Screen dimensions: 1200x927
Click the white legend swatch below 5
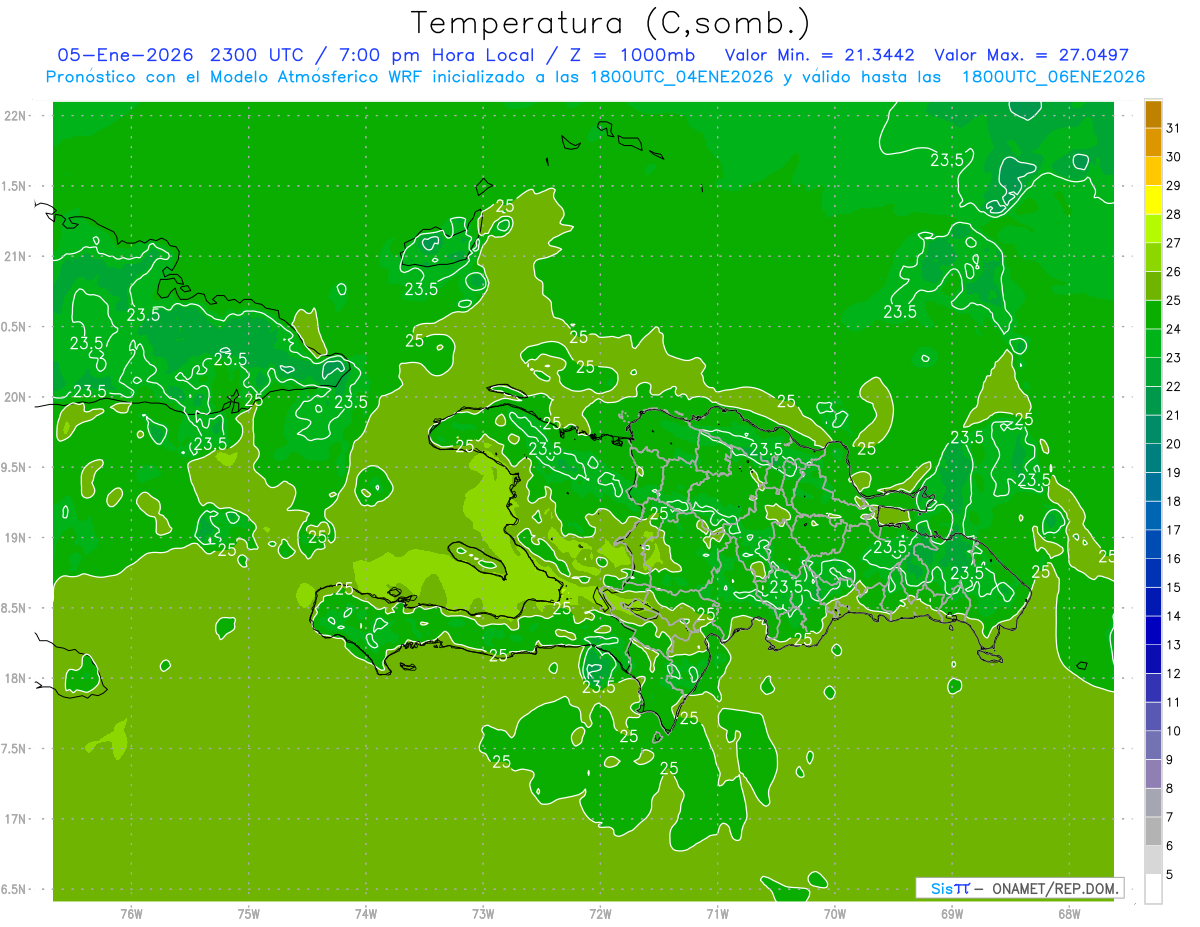click(1153, 888)
